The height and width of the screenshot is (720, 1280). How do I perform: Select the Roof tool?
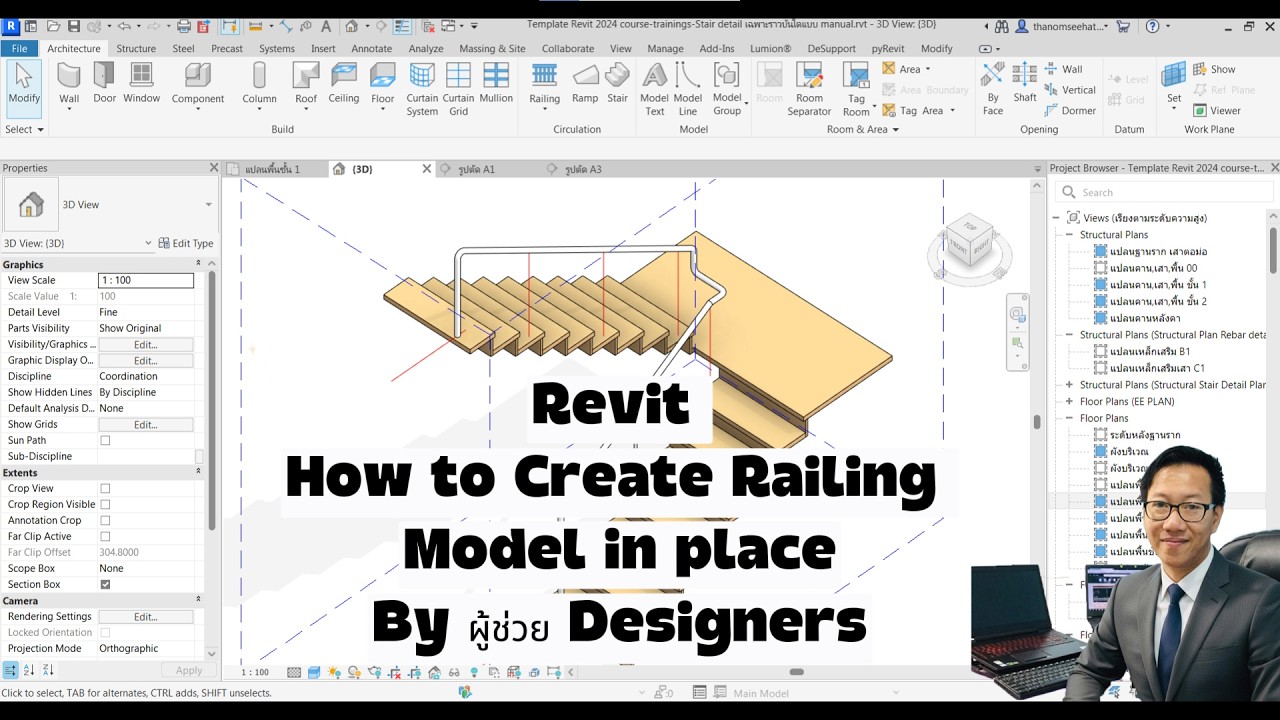pos(306,84)
